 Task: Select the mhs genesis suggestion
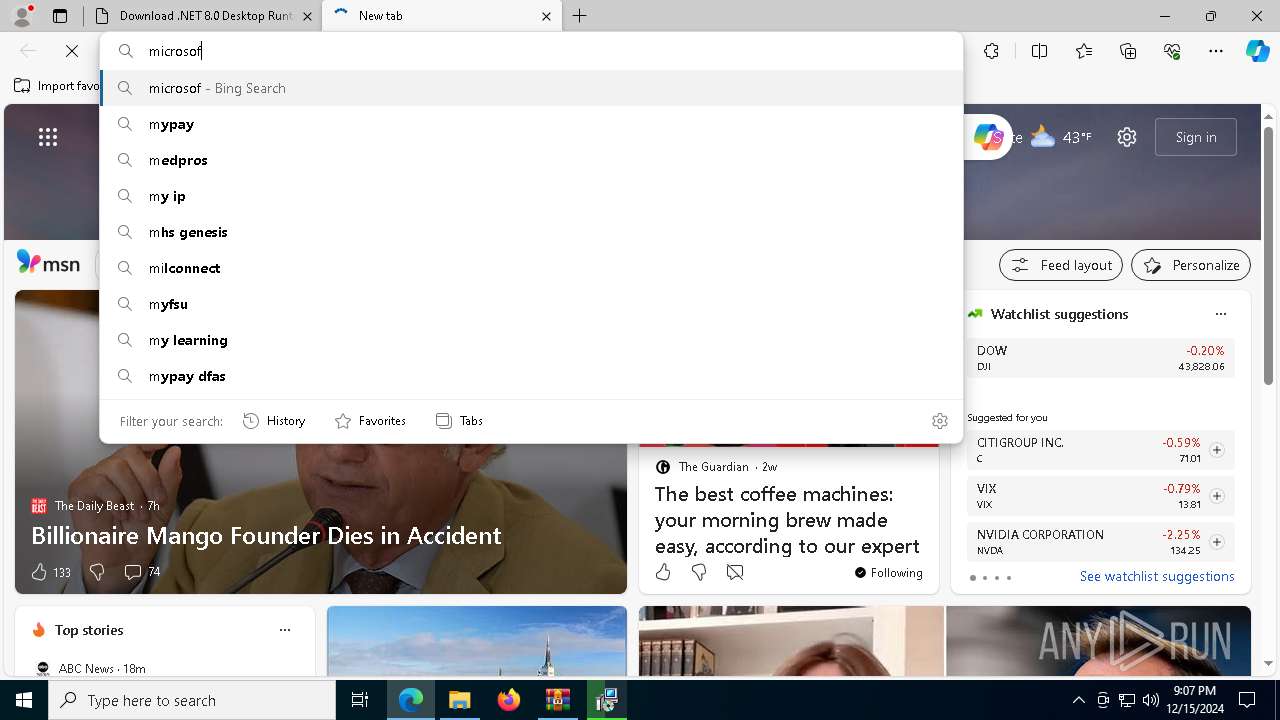coord(531,232)
